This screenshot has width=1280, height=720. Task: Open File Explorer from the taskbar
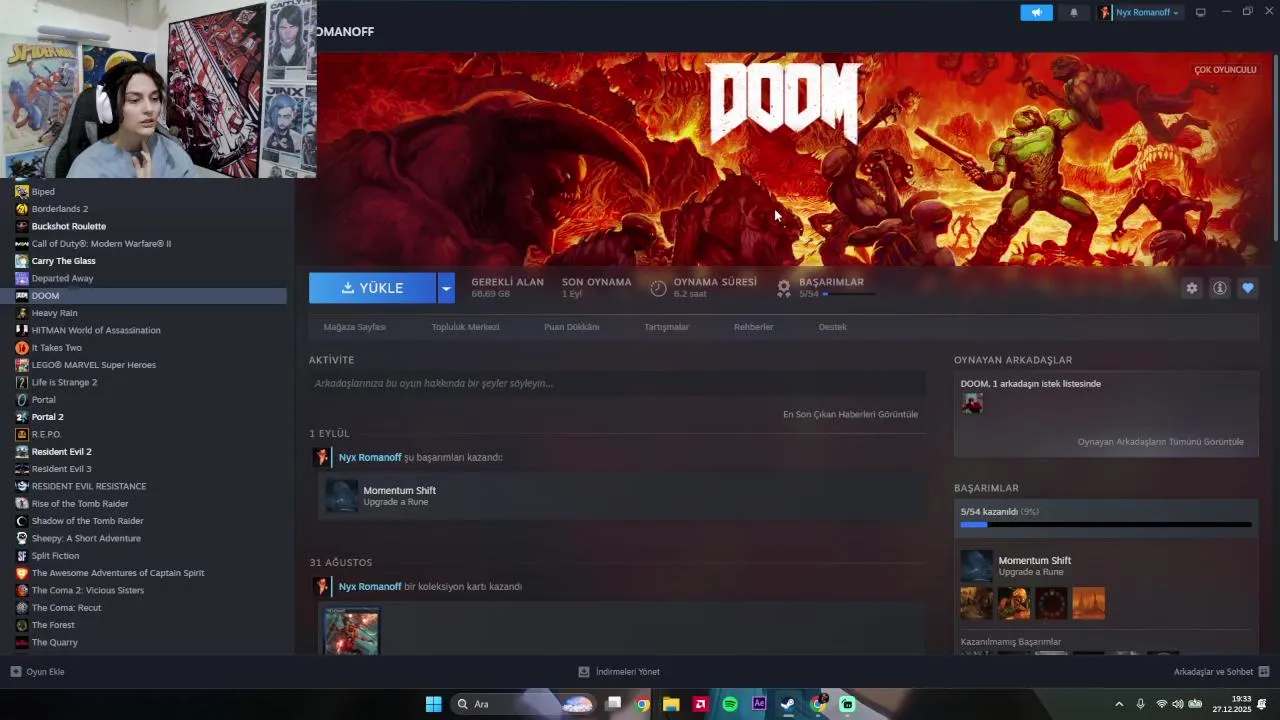671,704
